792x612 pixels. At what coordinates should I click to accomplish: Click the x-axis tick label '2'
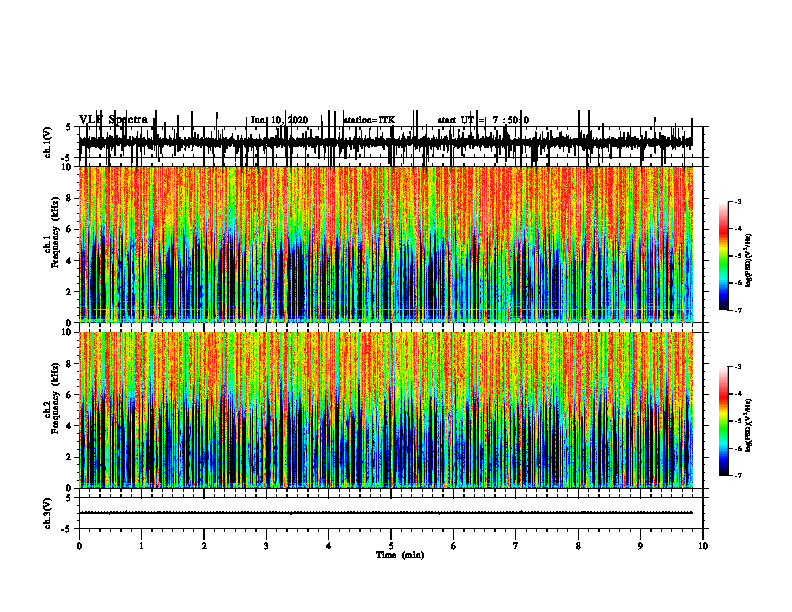point(204,546)
